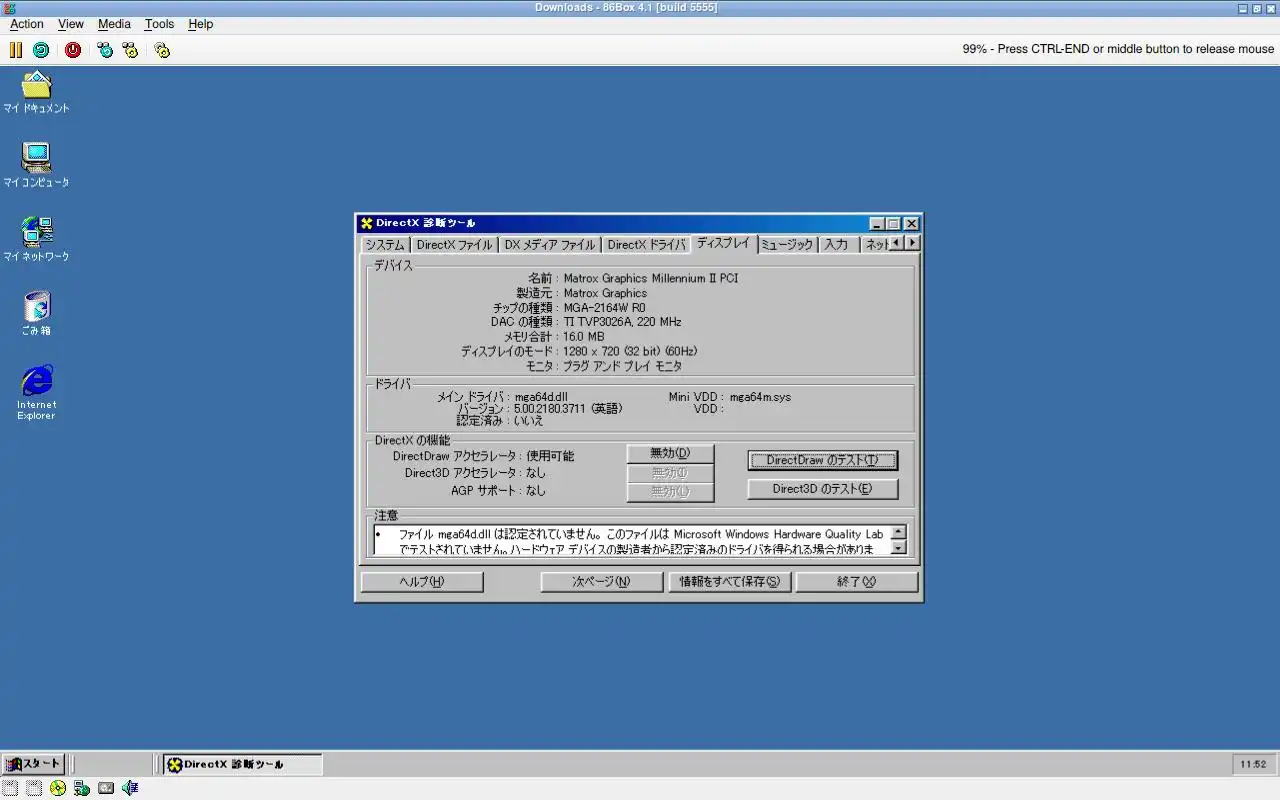Click the chip type value MGA-2164W R0
The image size is (1280, 800).
tap(604, 308)
